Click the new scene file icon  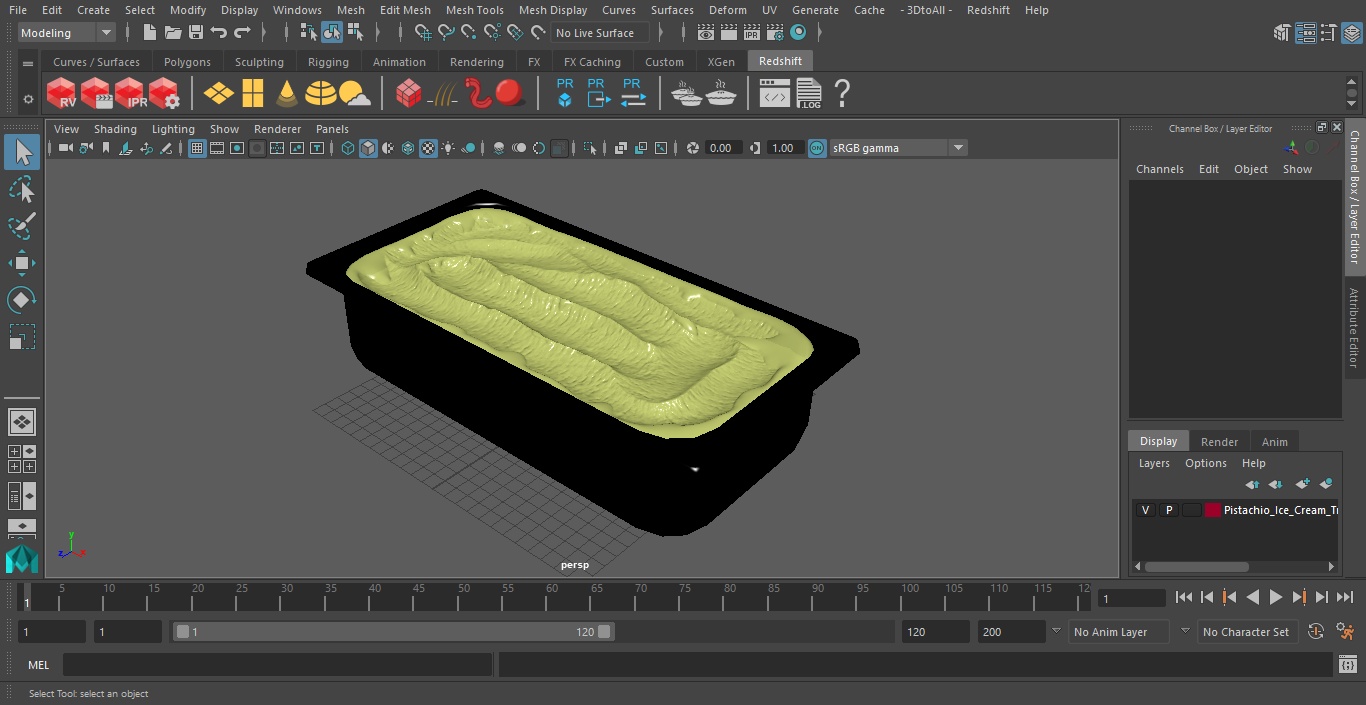(x=150, y=33)
